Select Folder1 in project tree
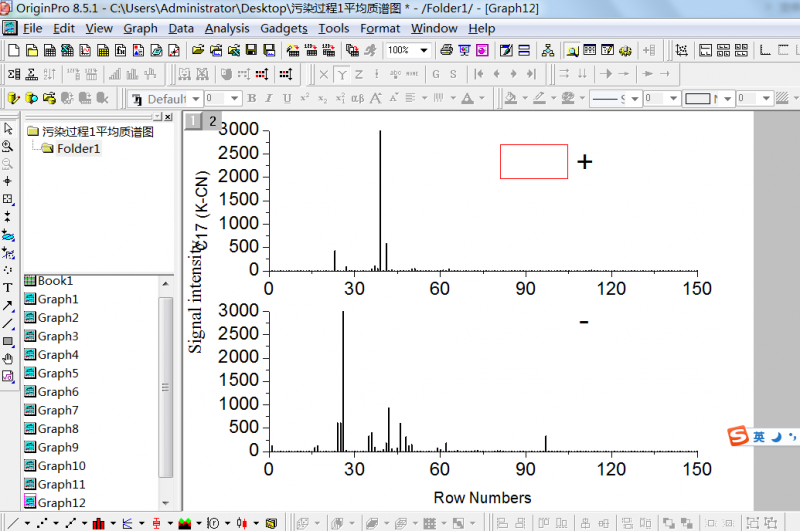 (79, 148)
